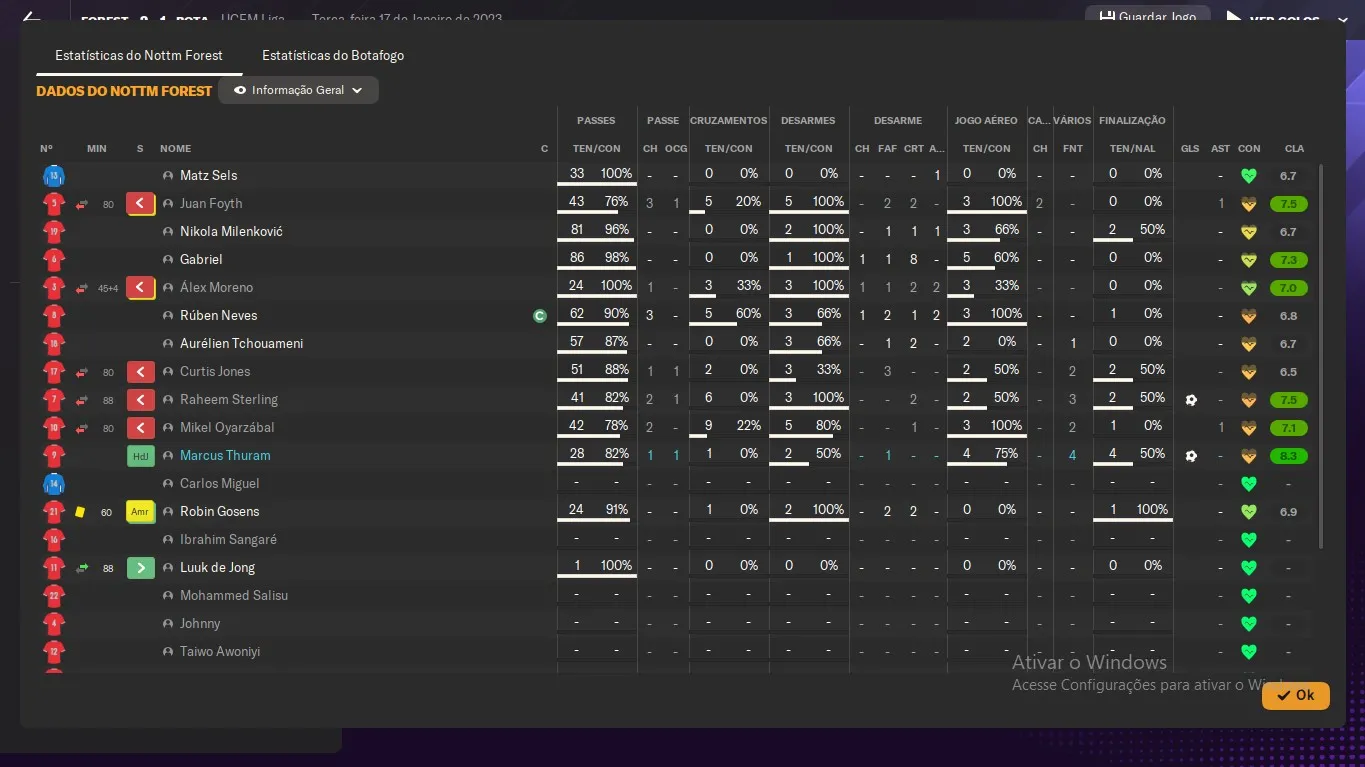The width and height of the screenshot is (1365, 767).
Task: Click the green heart condition icon for Carlos Miguel
Action: tap(1248, 484)
